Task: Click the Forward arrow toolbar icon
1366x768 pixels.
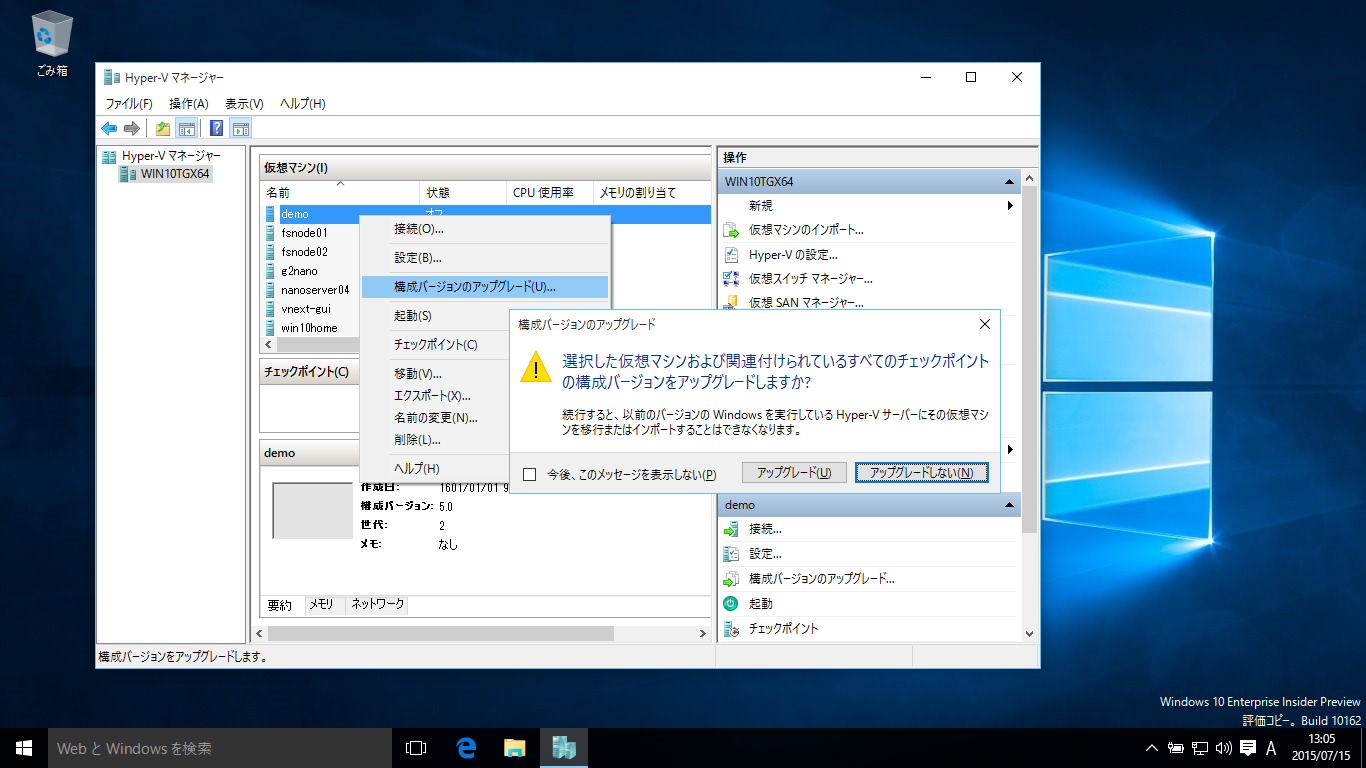Action: click(131, 128)
